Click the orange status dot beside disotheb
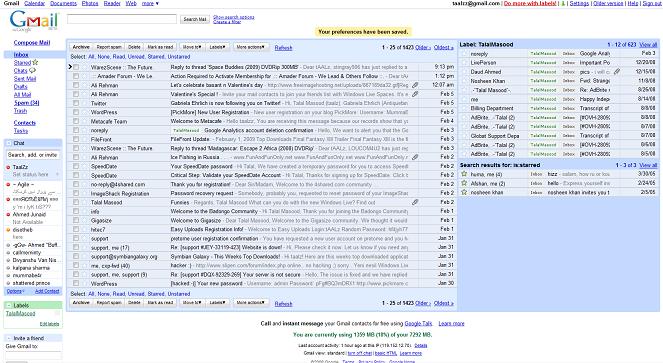Image resolution: width=663 pixels, height=363 pixels. click(8, 230)
